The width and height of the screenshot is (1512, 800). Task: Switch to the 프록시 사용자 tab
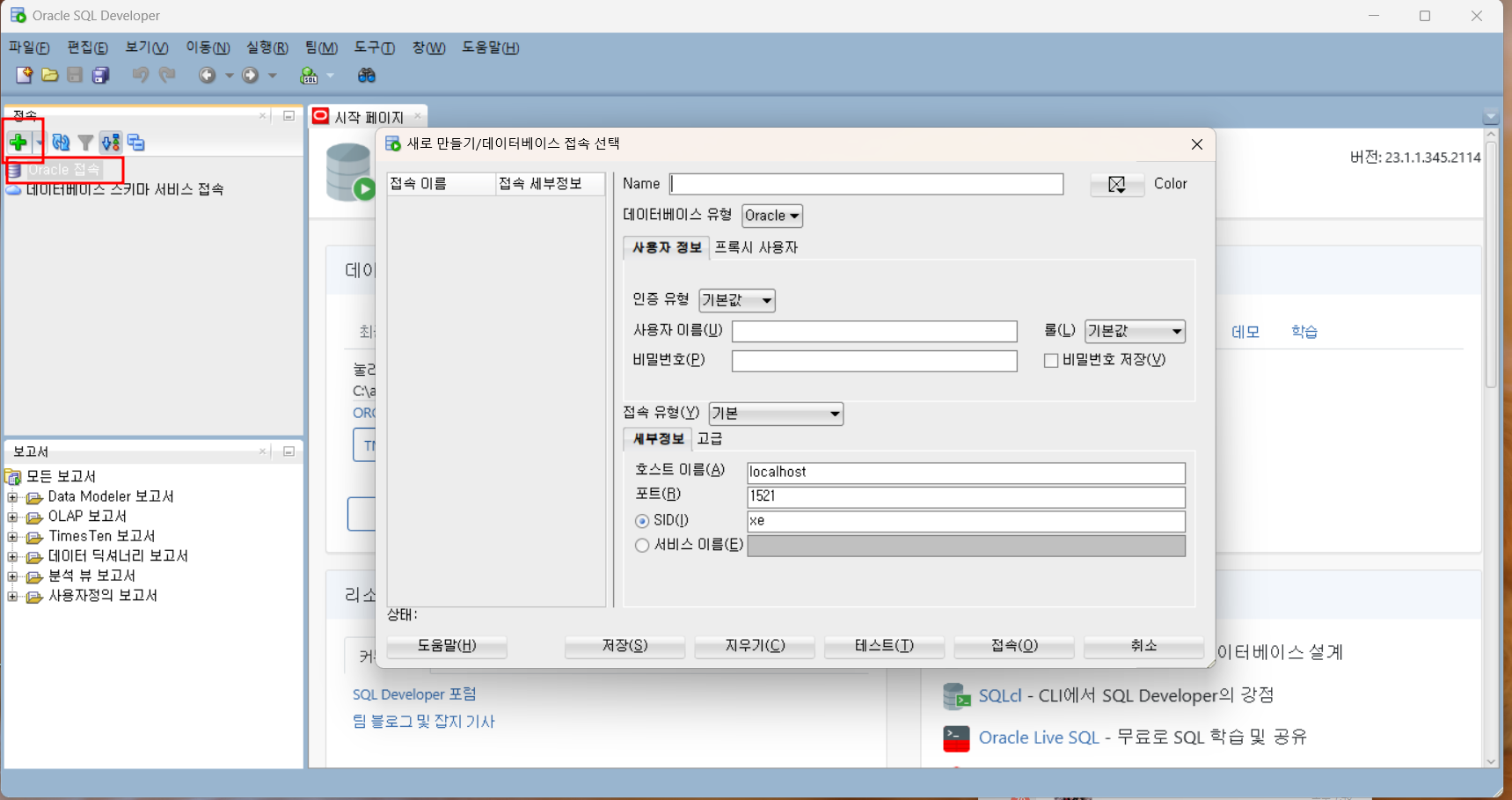tap(756, 248)
